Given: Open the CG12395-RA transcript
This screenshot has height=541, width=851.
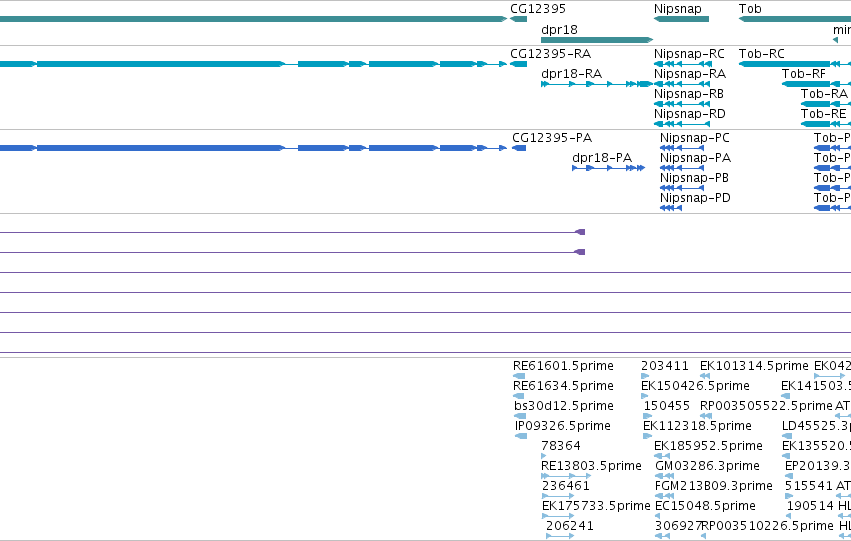Looking at the screenshot, I should pos(550,54).
